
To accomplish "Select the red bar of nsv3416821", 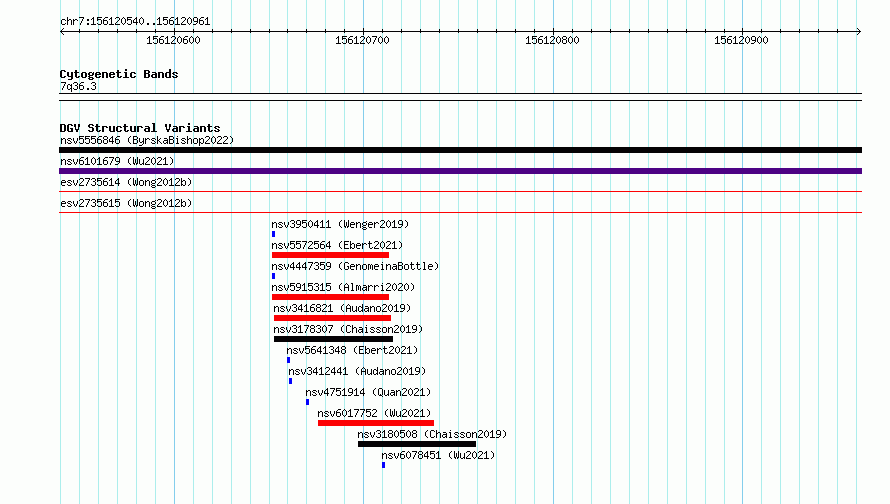I will point(333,318).
